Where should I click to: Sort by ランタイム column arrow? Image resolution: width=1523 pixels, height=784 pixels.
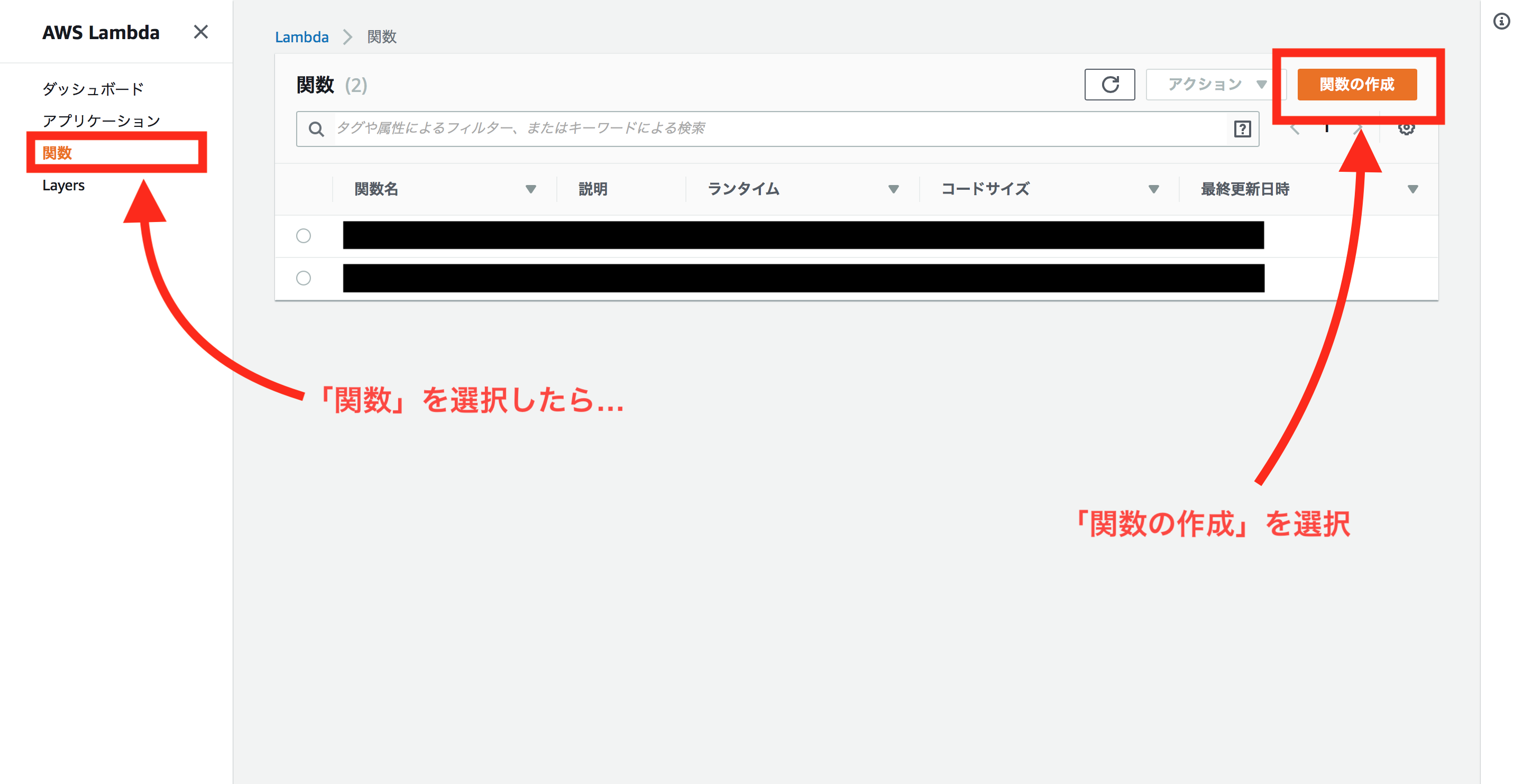point(893,189)
